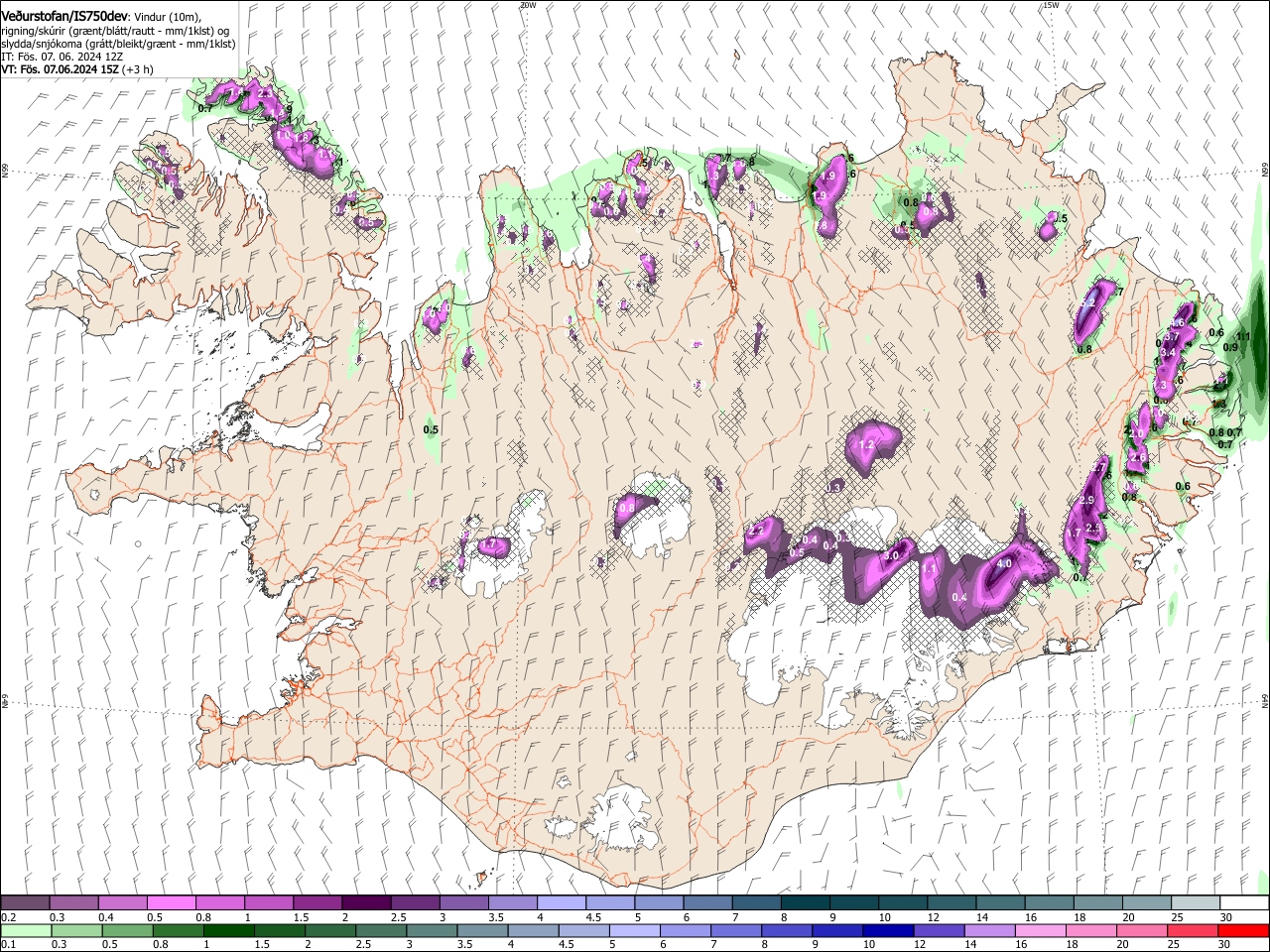The image size is (1270, 952).
Task: Click the '0.6' value on the central glacier
Action: point(627,508)
